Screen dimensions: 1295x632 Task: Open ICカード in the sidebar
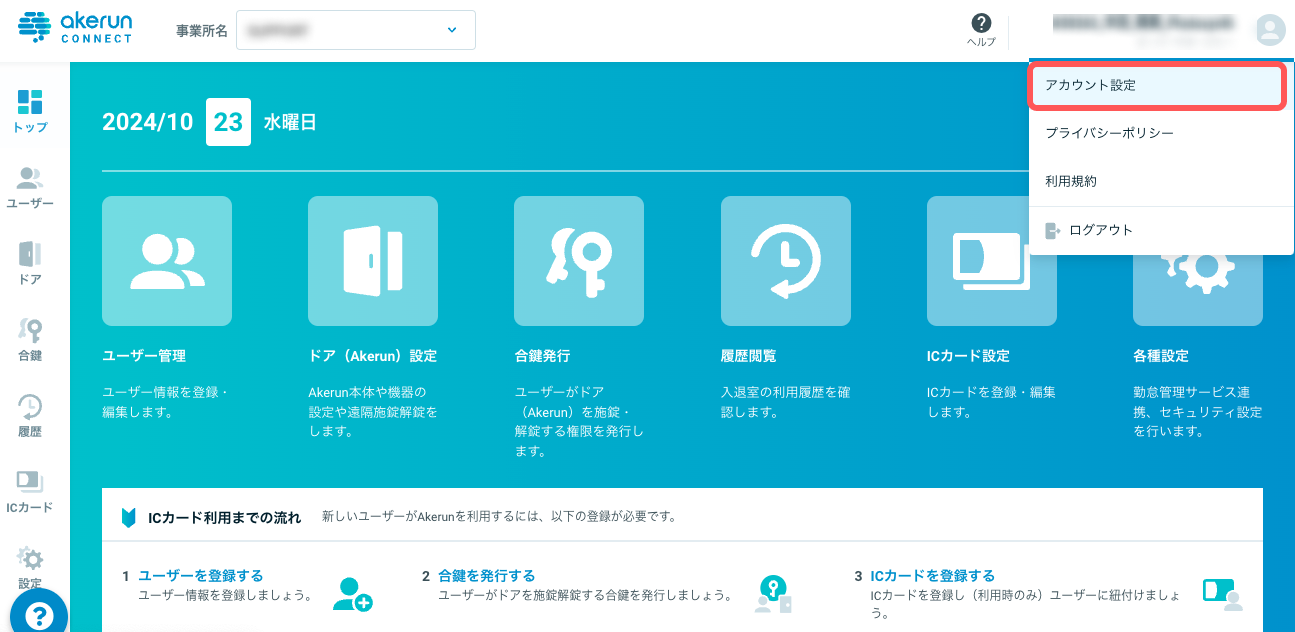click(30, 491)
